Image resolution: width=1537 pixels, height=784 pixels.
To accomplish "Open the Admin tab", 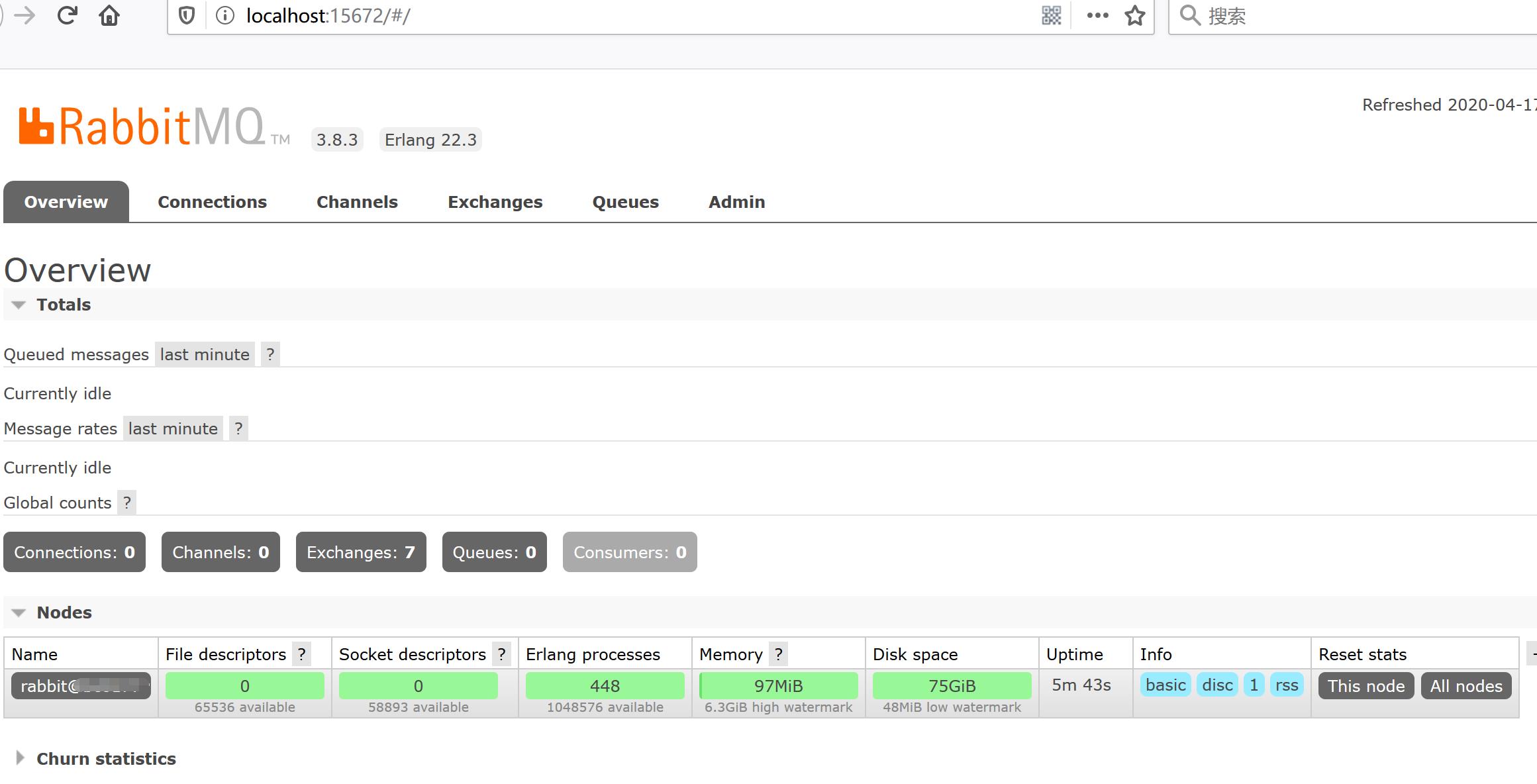I will click(x=736, y=202).
